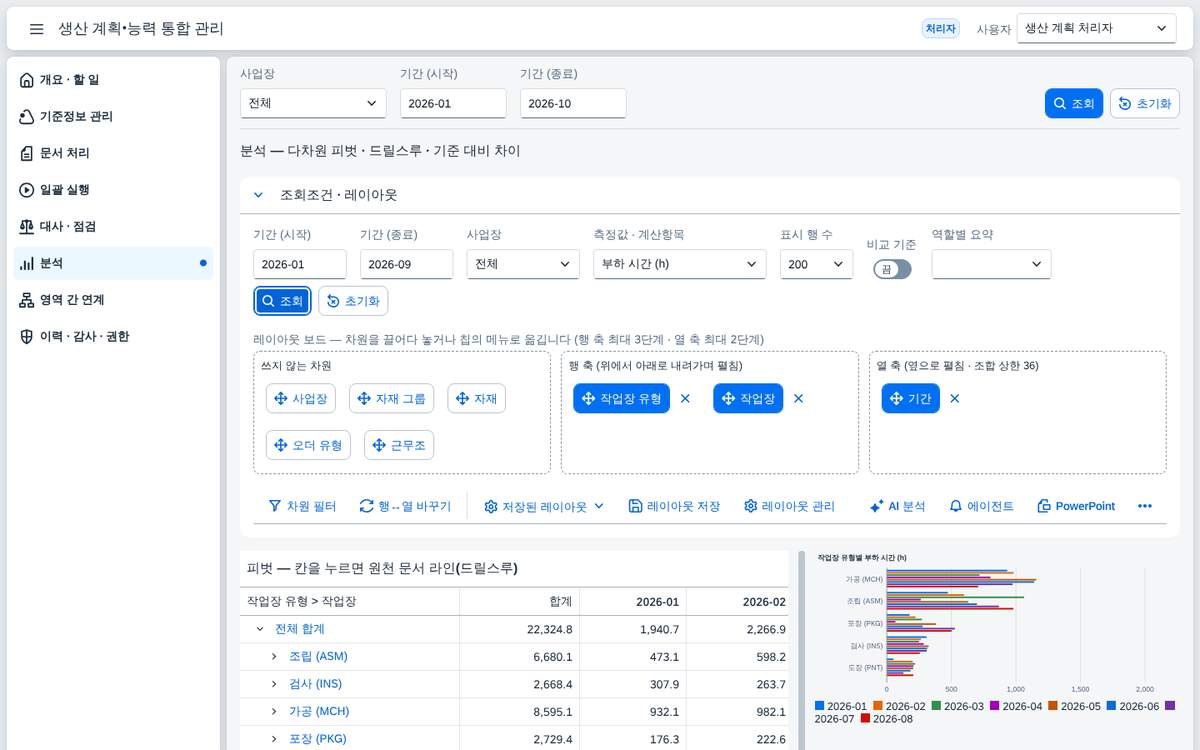Click the 2026-02 column header

(739, 601)
